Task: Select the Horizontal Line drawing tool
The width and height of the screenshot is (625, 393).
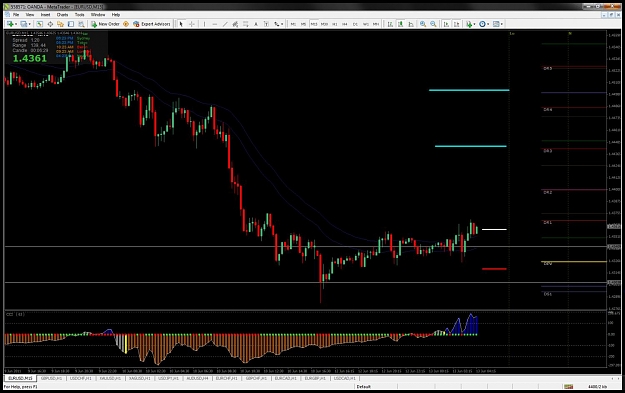Action: [214, 24]
